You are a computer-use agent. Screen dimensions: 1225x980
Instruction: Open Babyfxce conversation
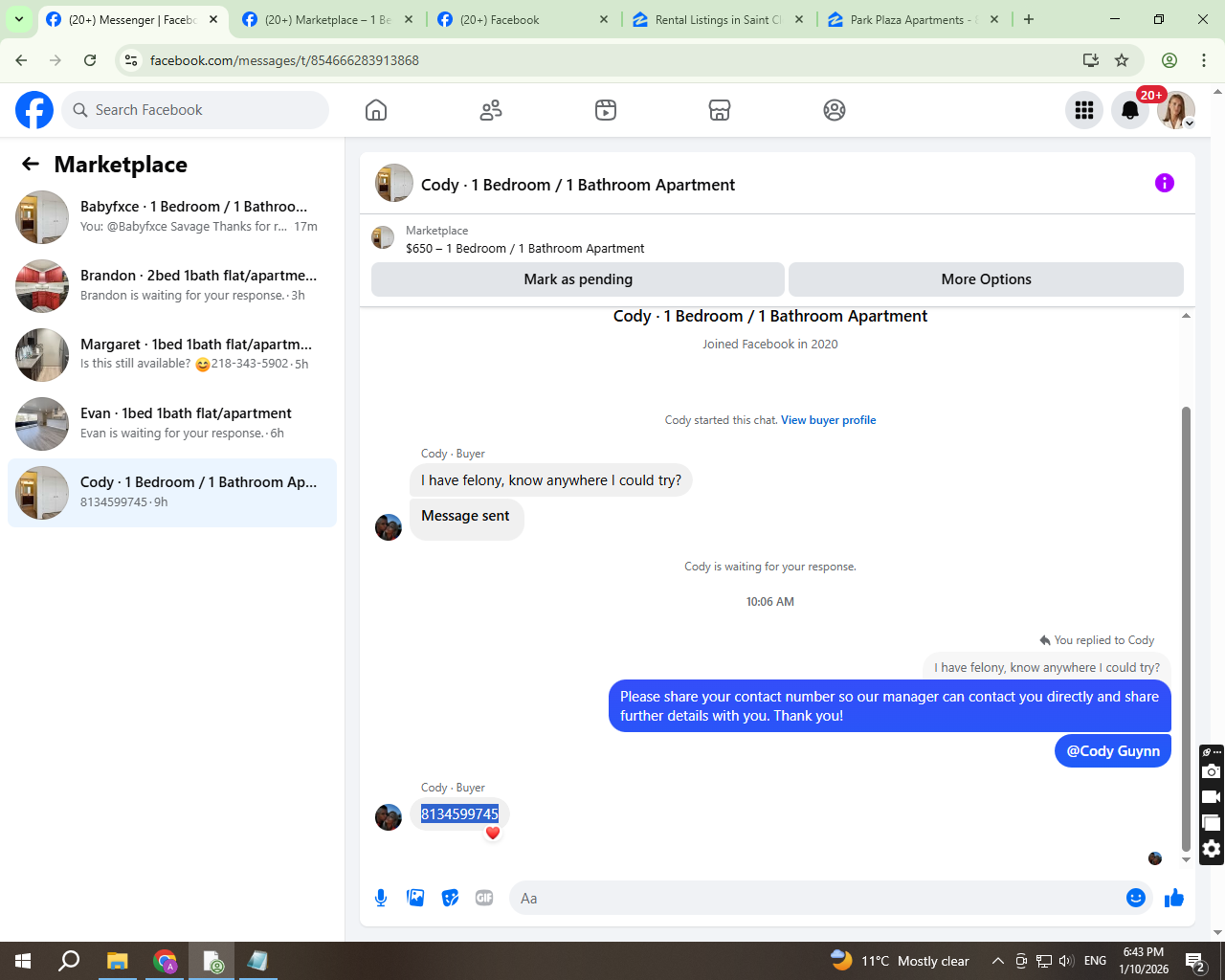[172, 217]
